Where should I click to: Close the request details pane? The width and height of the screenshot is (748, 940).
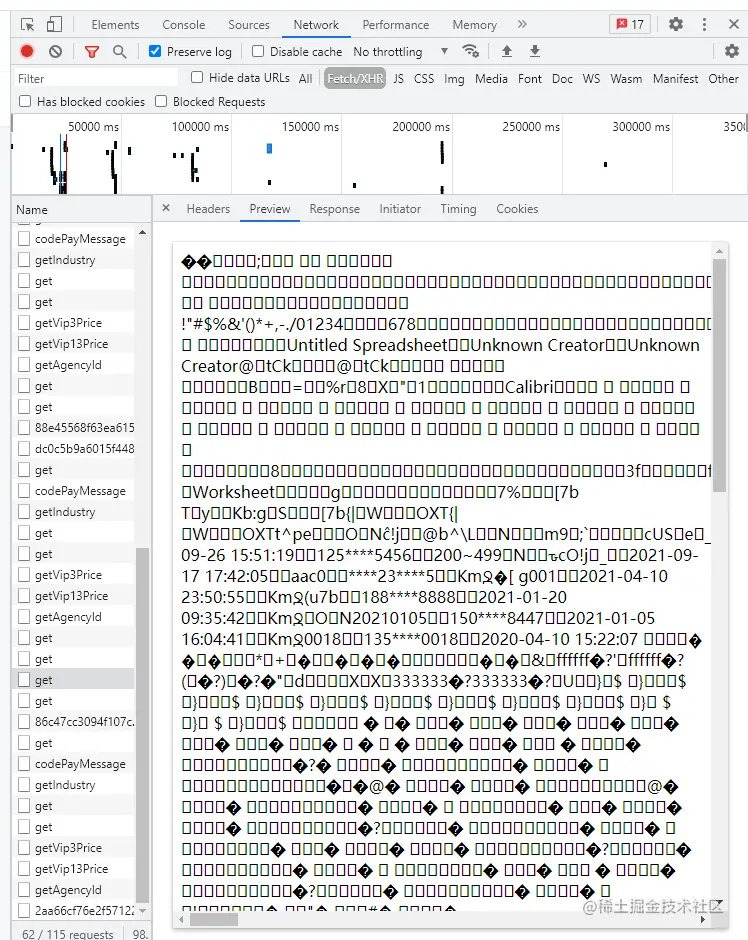click(x=166, y=208)
